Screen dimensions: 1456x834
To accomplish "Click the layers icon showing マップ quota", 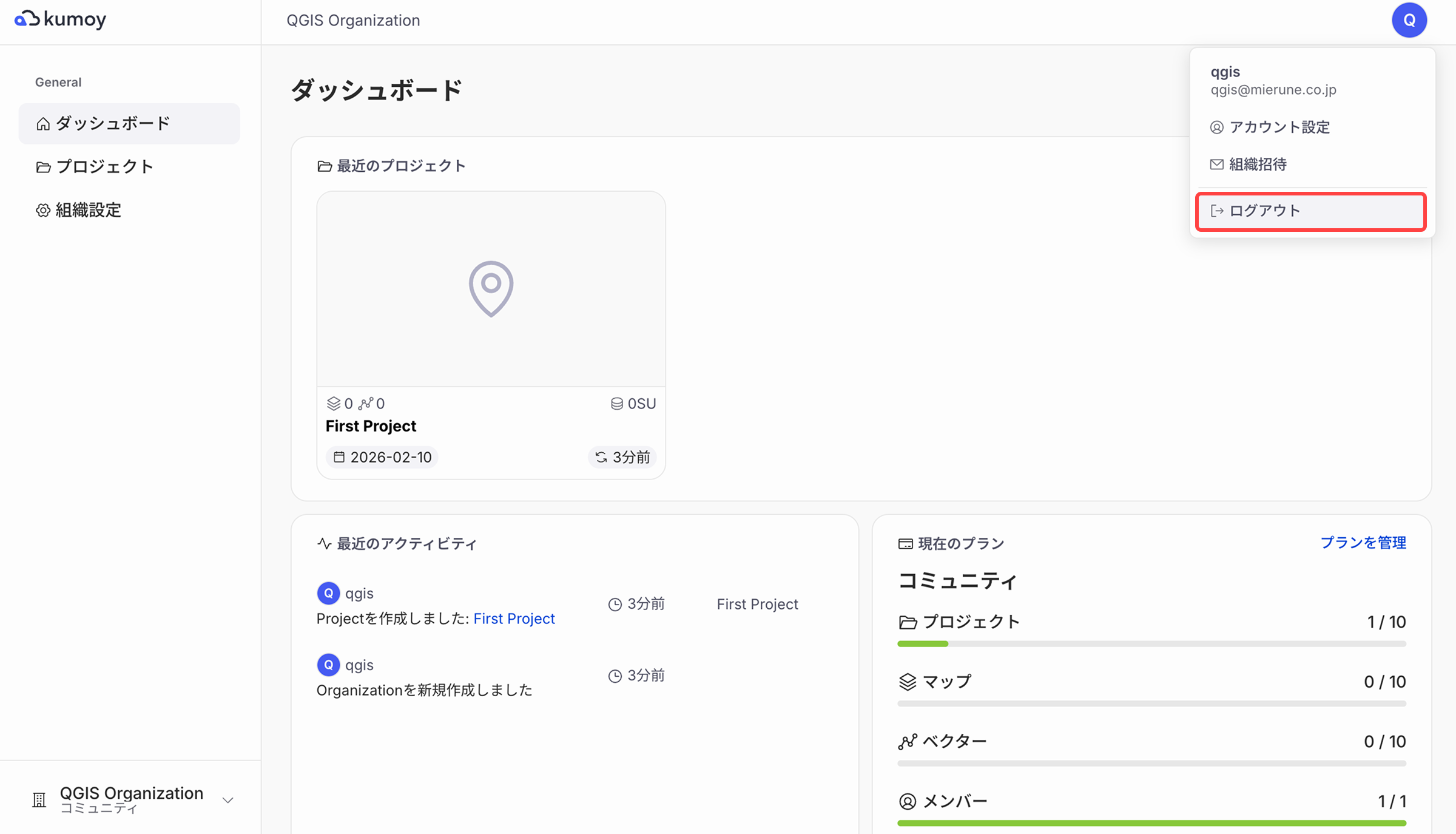I will 907,681.
